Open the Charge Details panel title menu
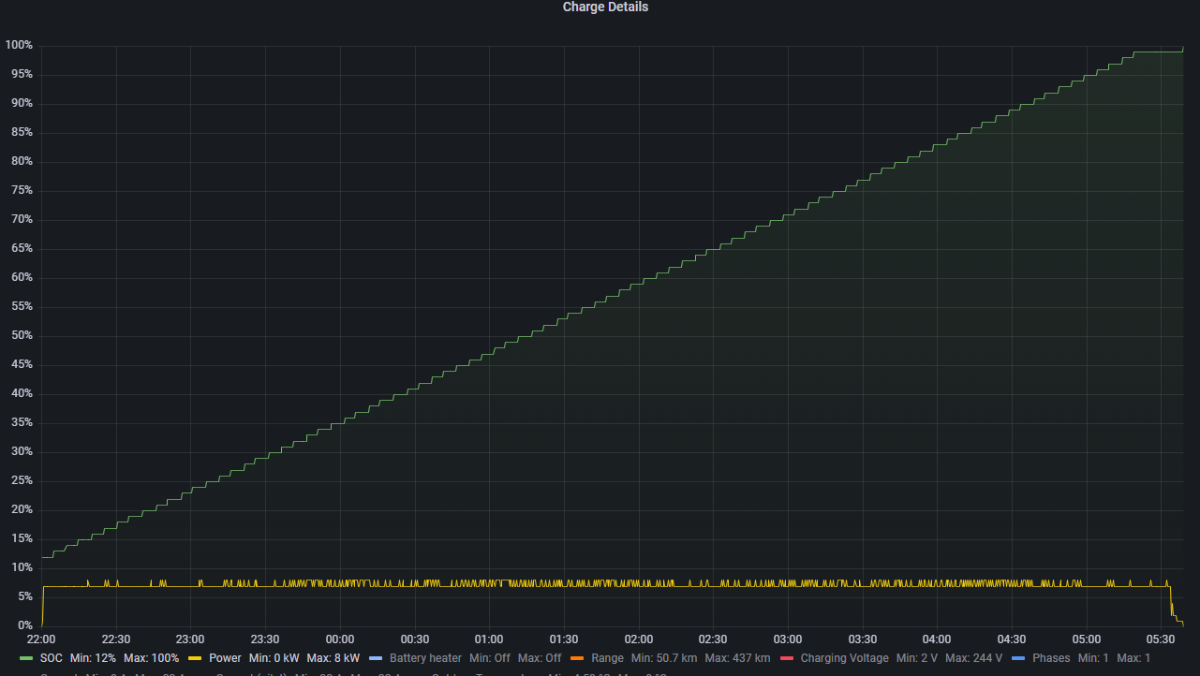The height and width of the screenshot is (676, 1200). click(605, 7)
